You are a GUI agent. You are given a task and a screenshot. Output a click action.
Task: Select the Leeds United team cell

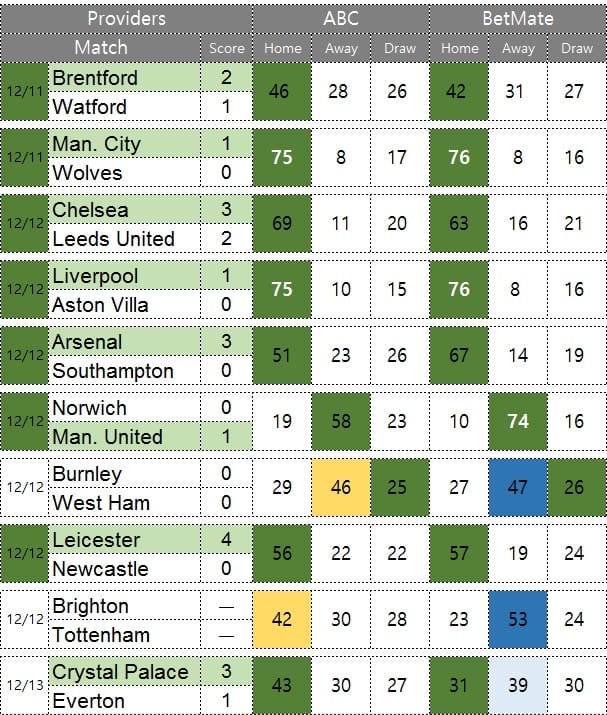coord(124,238)
